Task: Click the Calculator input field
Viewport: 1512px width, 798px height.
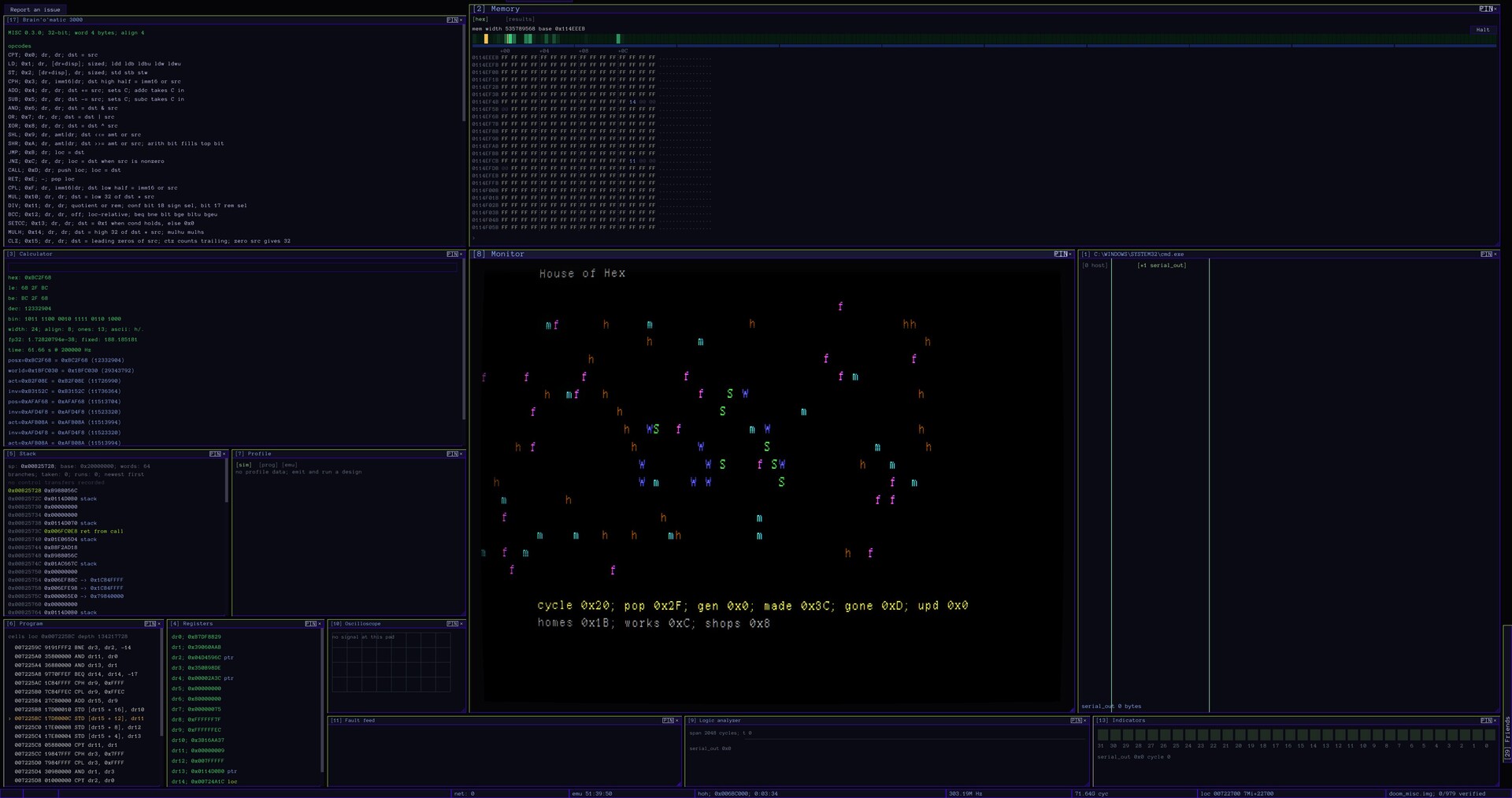Action: 232,266
